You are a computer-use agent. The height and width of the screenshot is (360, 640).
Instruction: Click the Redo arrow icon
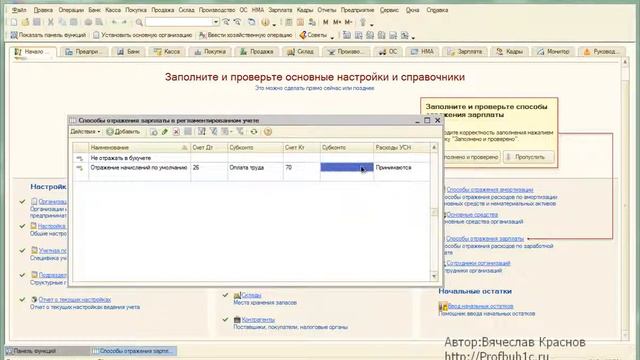124,22
